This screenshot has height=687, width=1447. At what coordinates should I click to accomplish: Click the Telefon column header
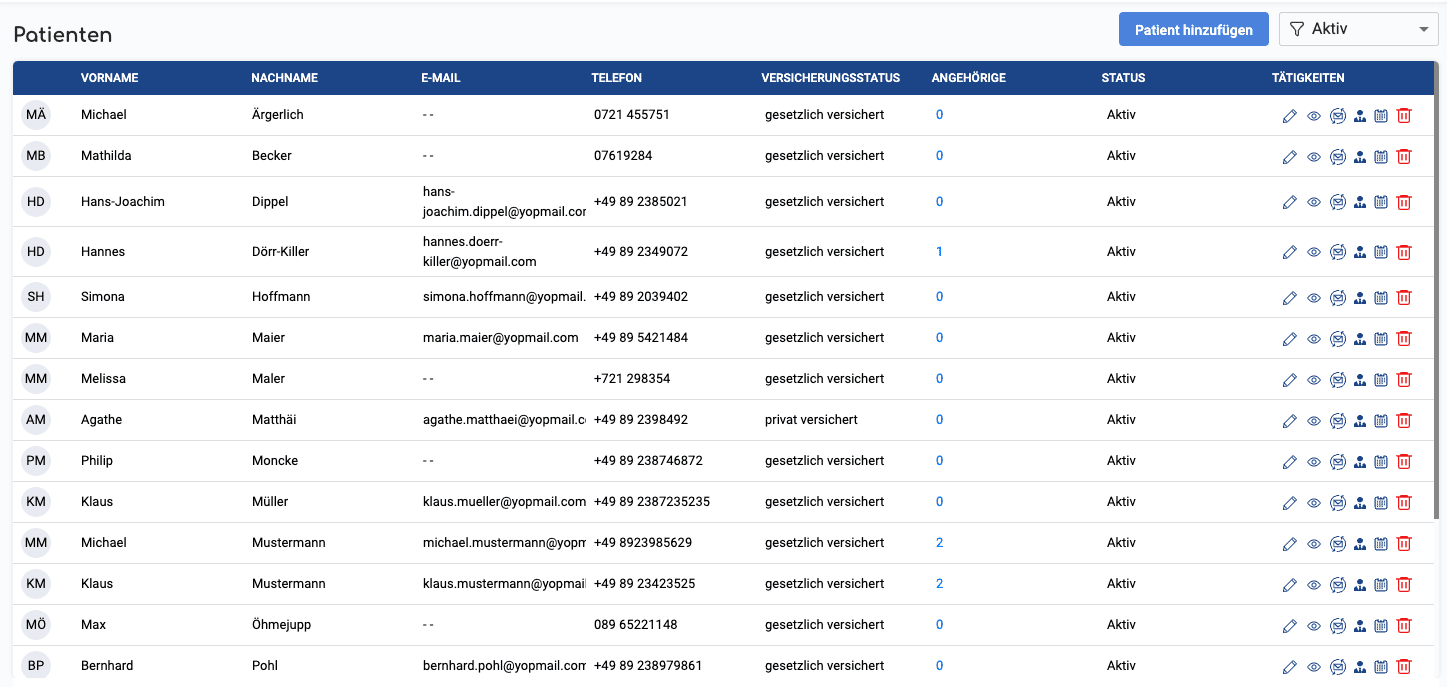[617, 78]
